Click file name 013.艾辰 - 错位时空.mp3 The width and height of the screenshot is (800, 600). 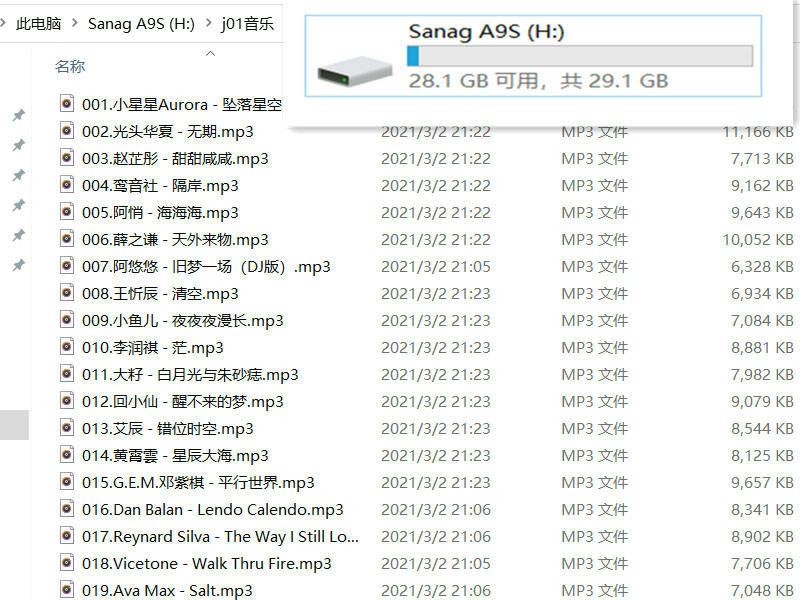pyautogui.click(x=168, y=429)
